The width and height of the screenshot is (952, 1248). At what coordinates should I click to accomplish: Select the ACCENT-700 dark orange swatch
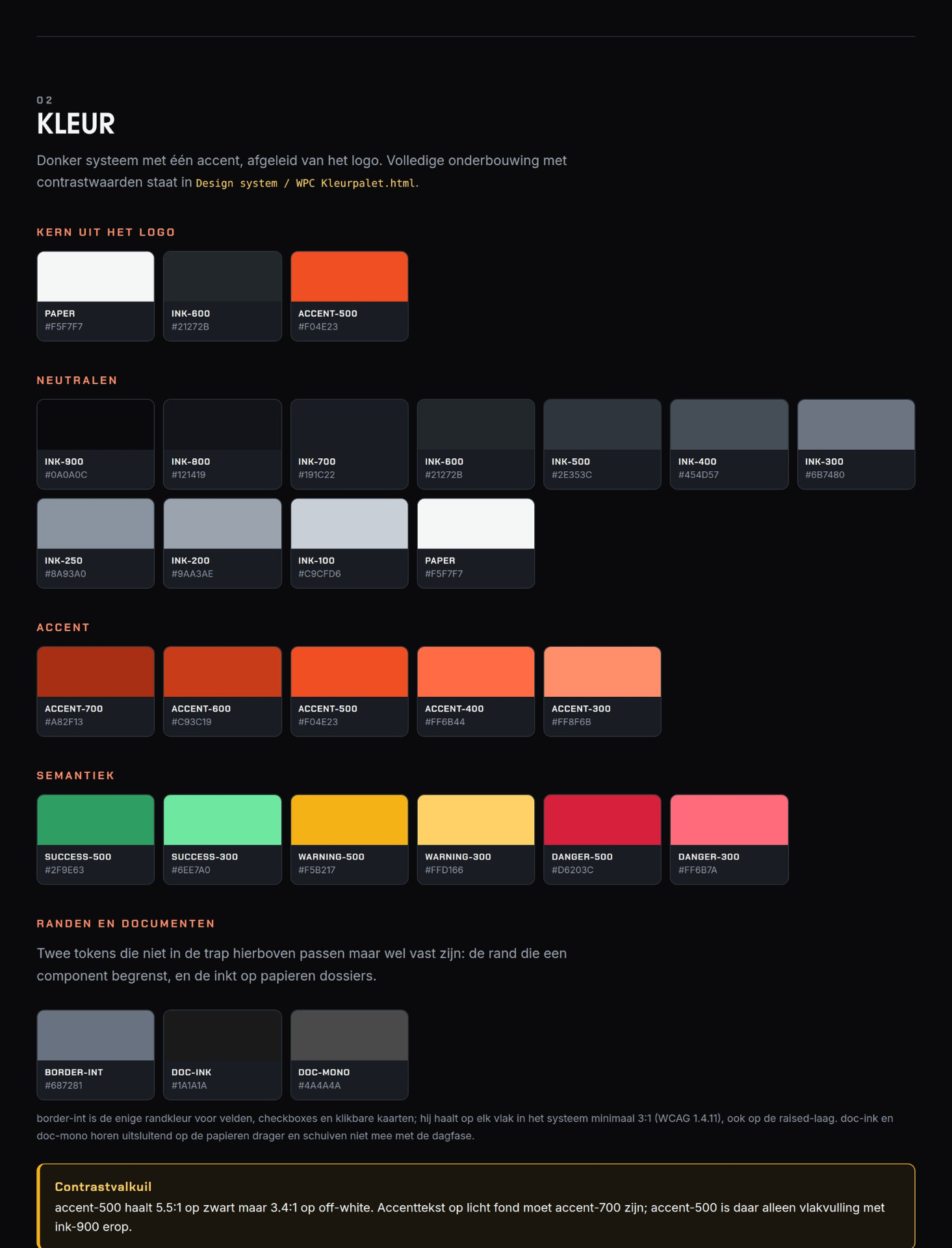96,692
